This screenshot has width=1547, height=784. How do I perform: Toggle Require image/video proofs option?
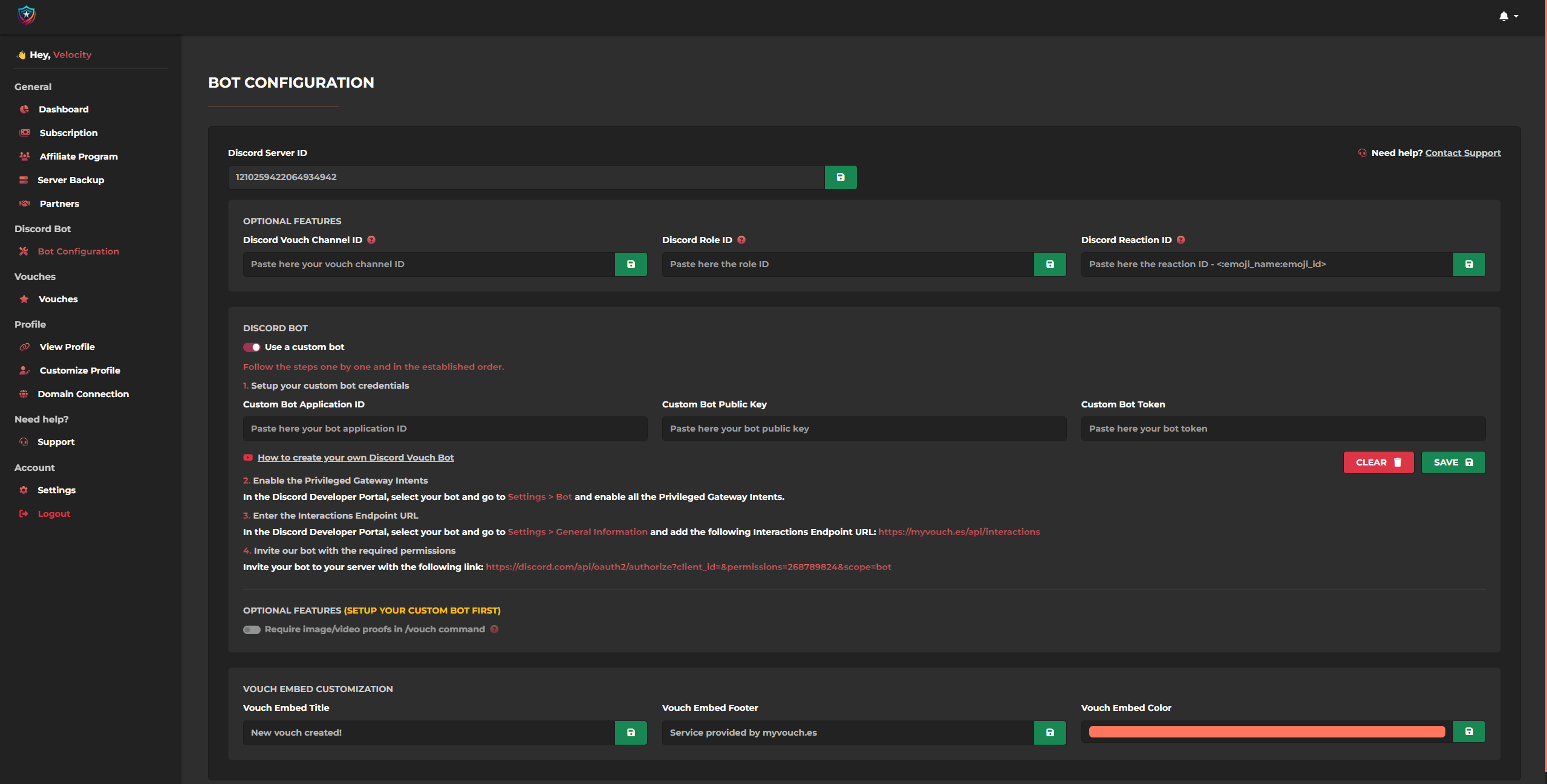[252, 630]
